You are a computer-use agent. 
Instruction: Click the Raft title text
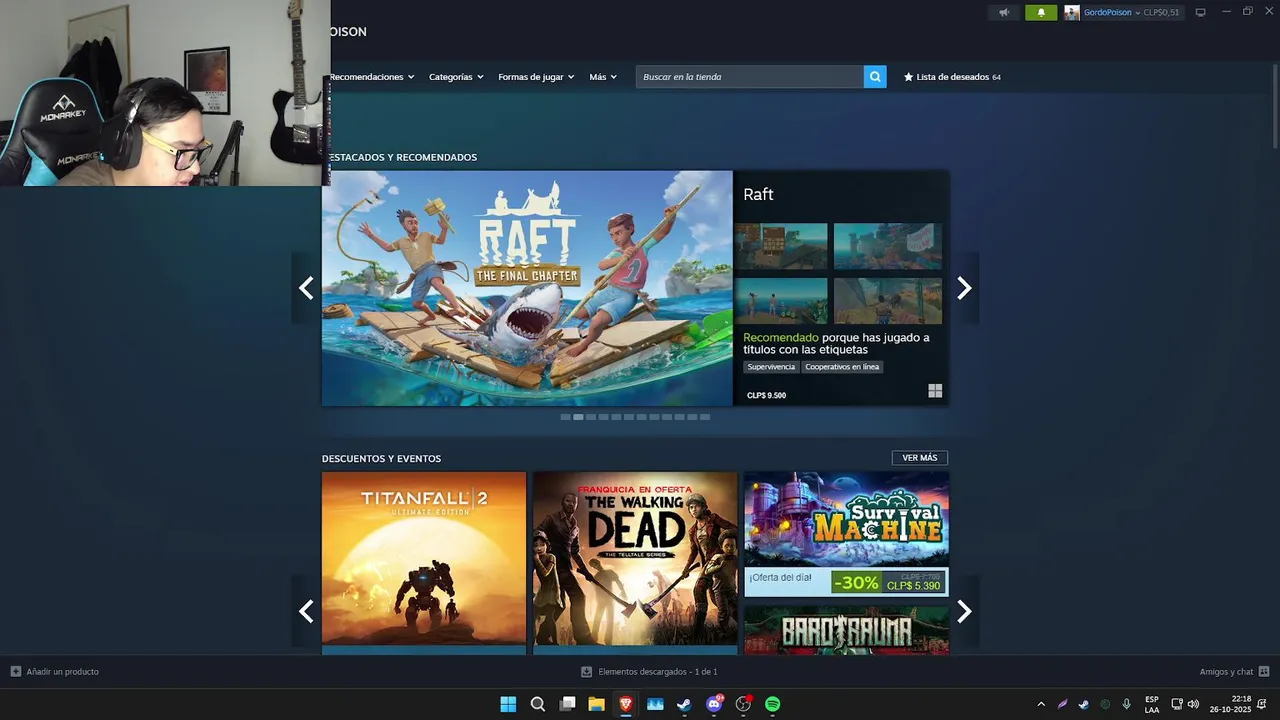click(x=758, y=195)
